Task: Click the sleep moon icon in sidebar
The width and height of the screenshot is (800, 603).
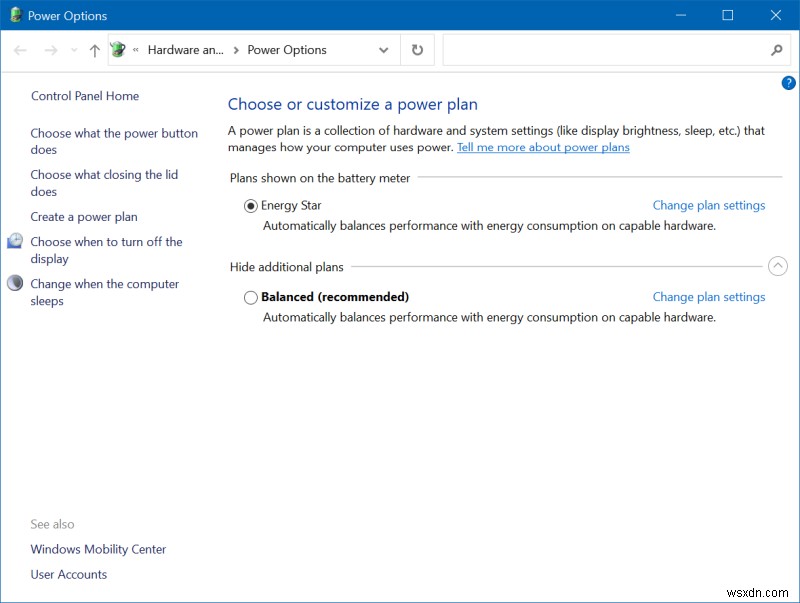Action: pos(15,283)
